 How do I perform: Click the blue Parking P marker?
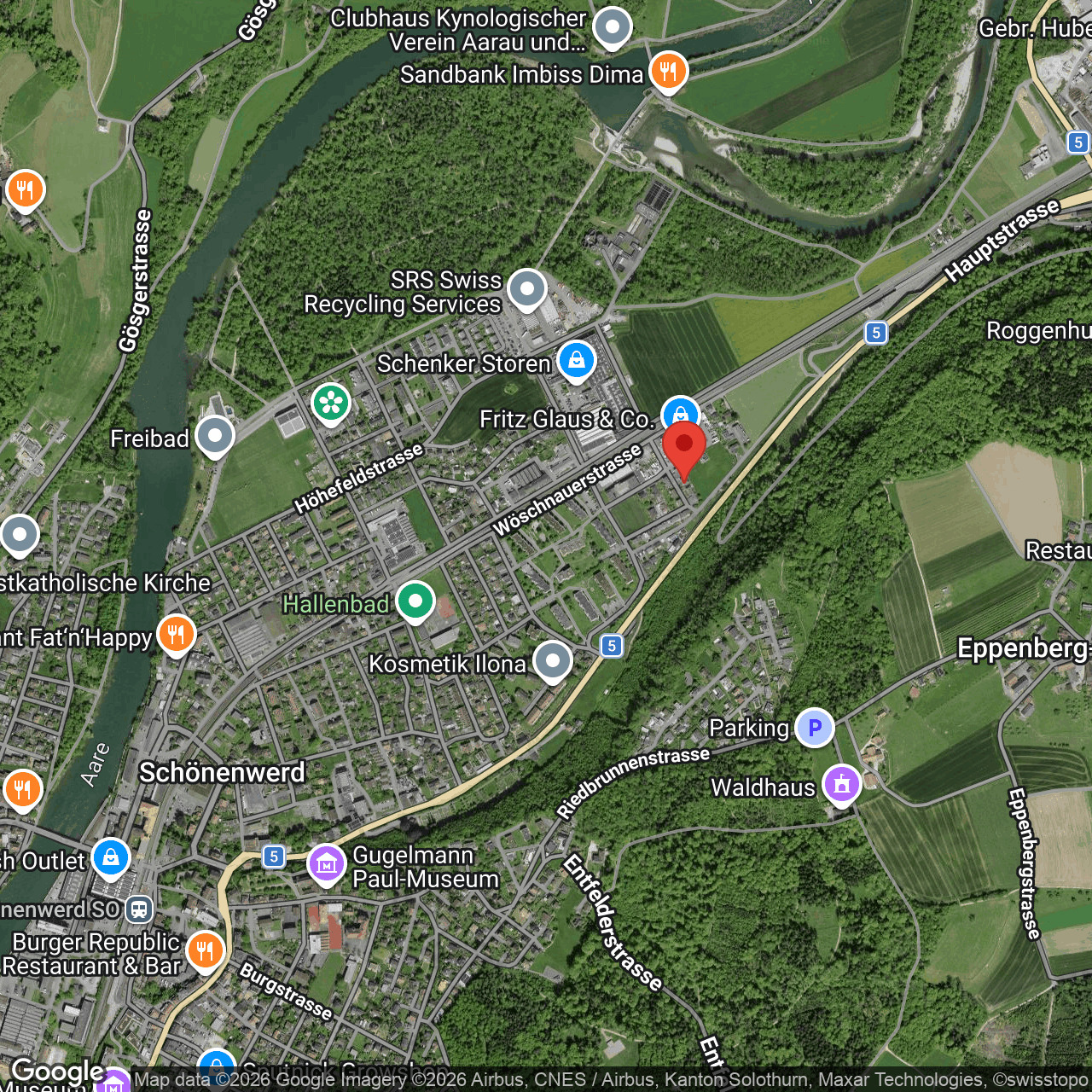click(x=815, y=728)
